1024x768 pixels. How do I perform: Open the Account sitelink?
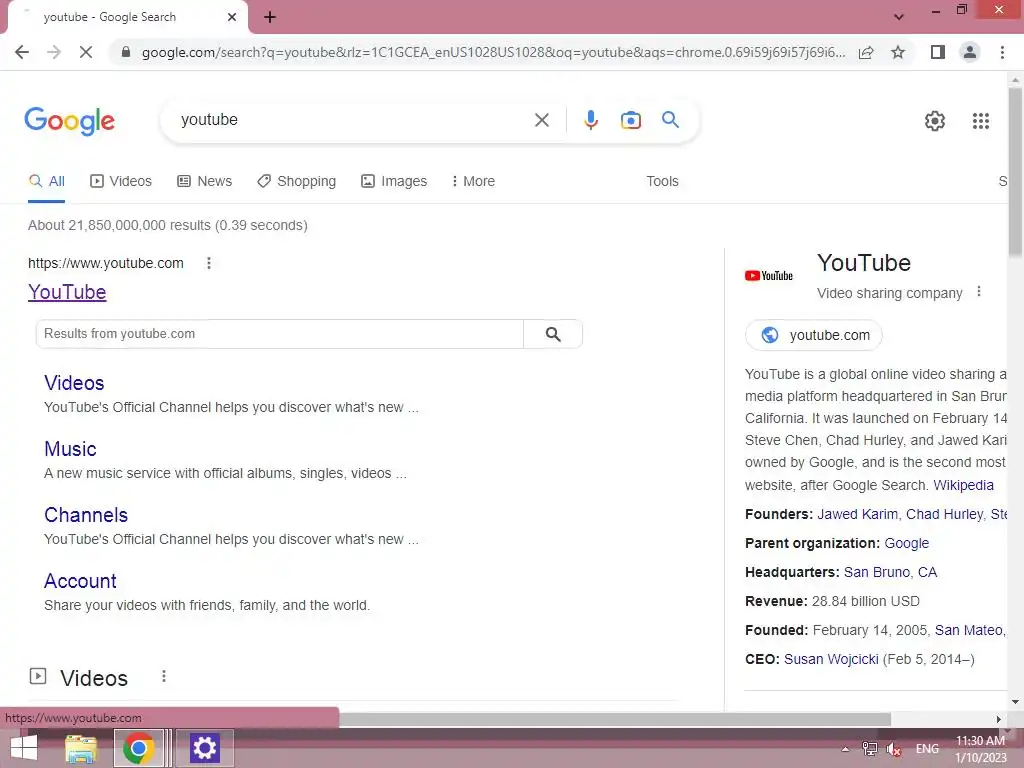pos(80,581)
